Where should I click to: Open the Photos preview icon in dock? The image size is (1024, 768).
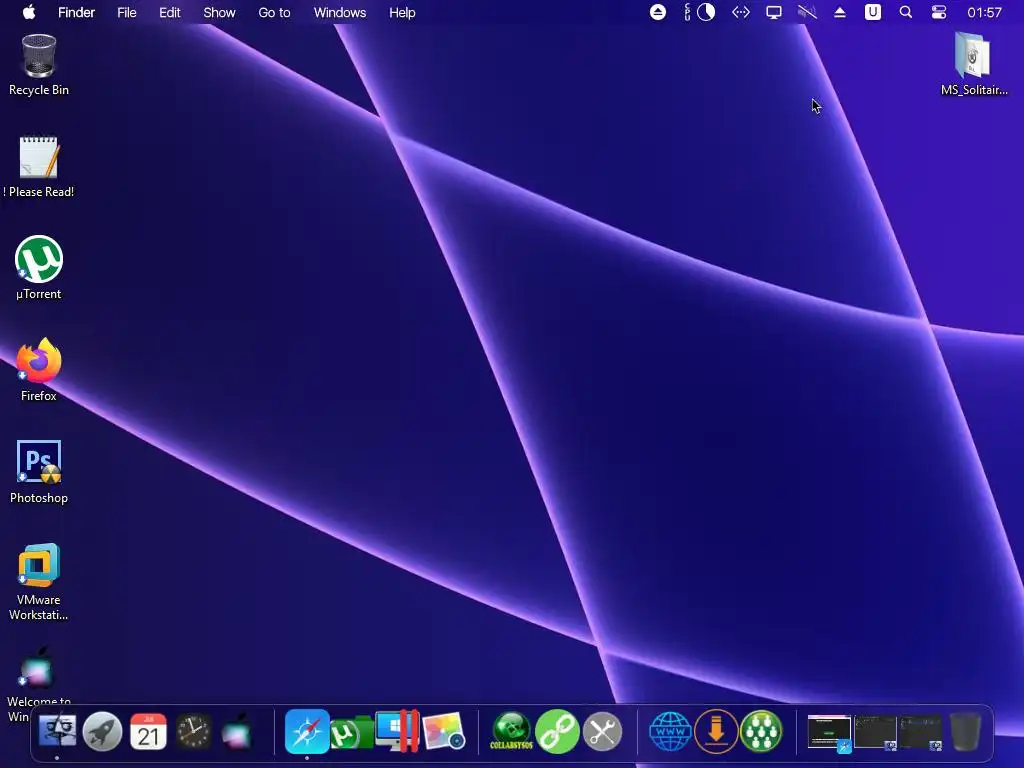(x=444, y=731)
